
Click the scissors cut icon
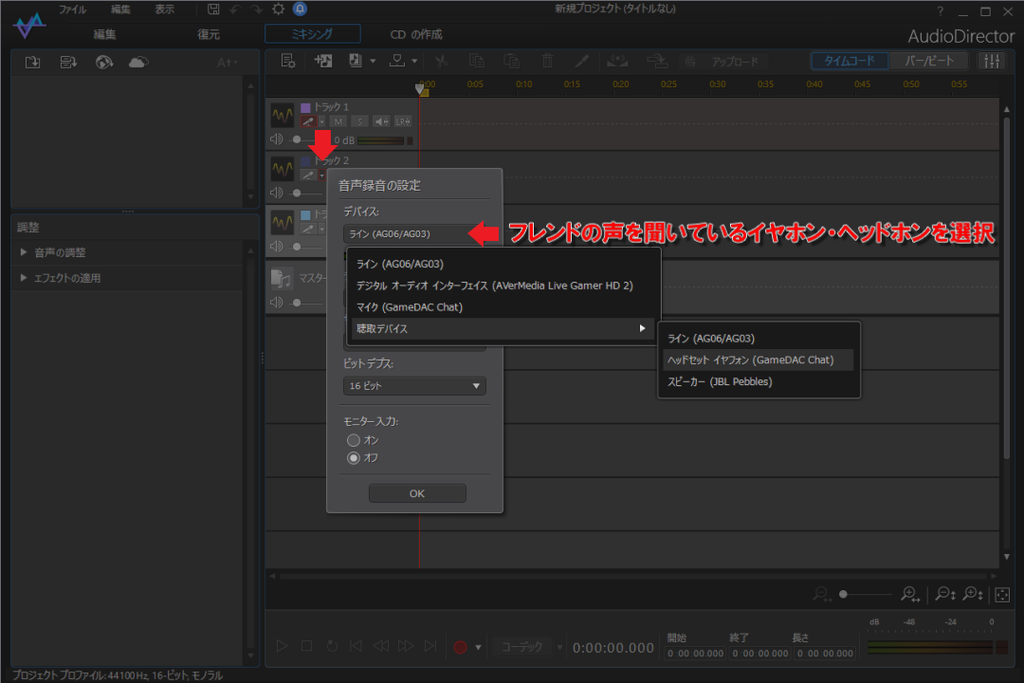441,61
